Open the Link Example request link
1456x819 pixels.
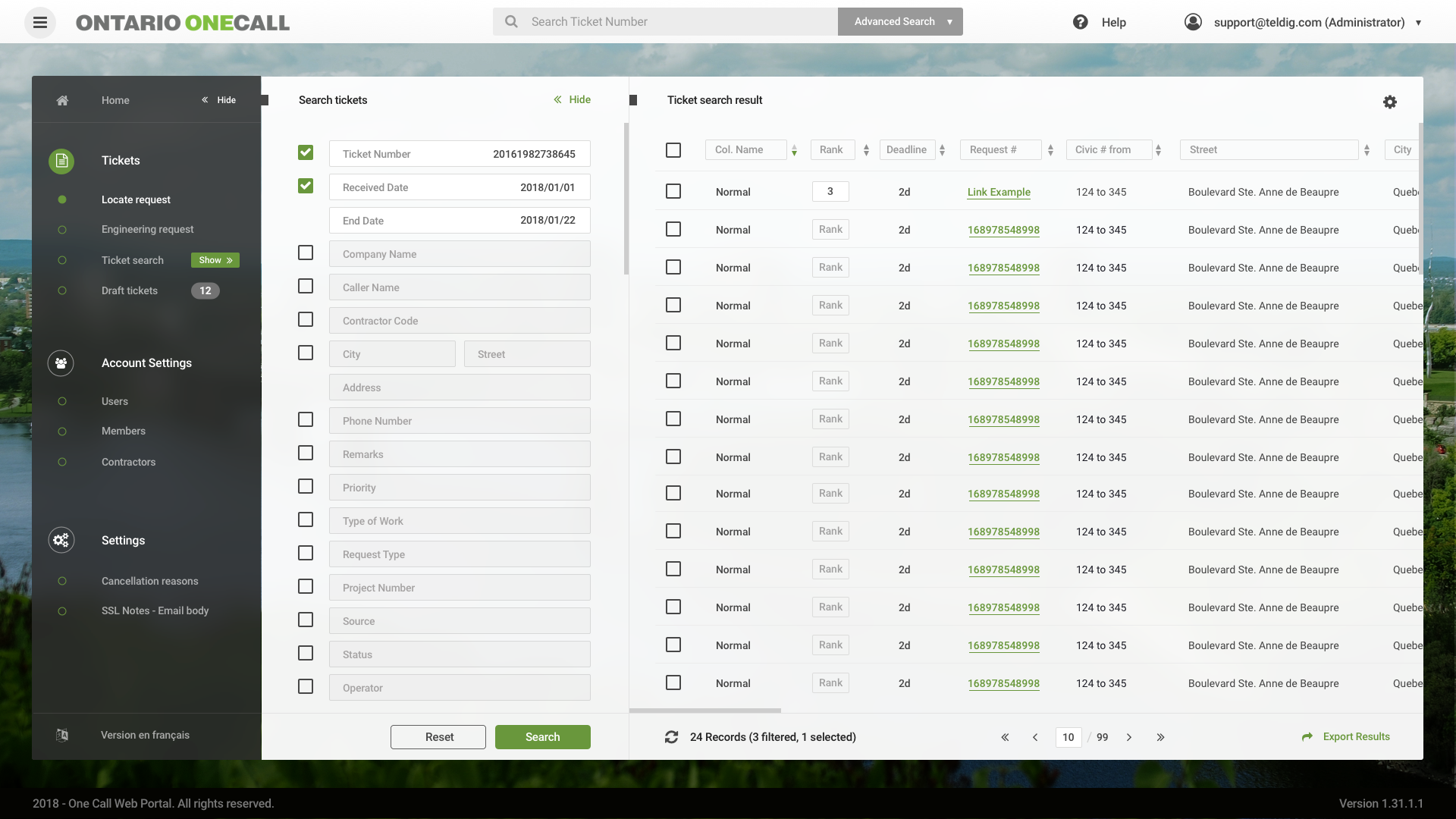pos(999,192)
